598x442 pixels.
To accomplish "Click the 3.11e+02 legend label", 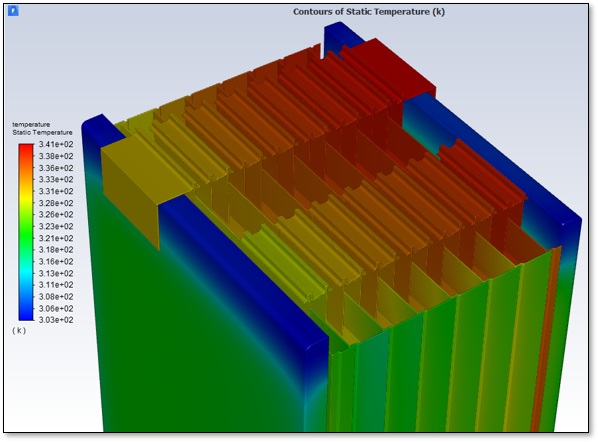I will coord(56,285).
